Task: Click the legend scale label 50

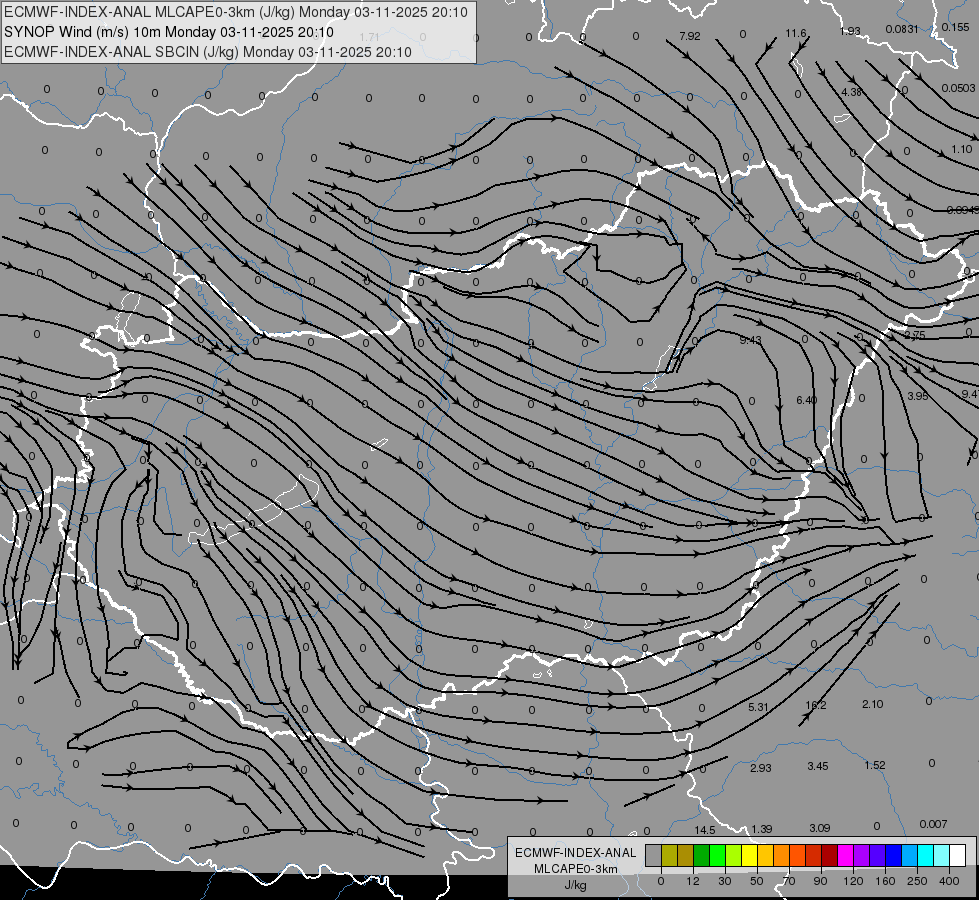Action: pyautogui.click(x=757, y=881)
